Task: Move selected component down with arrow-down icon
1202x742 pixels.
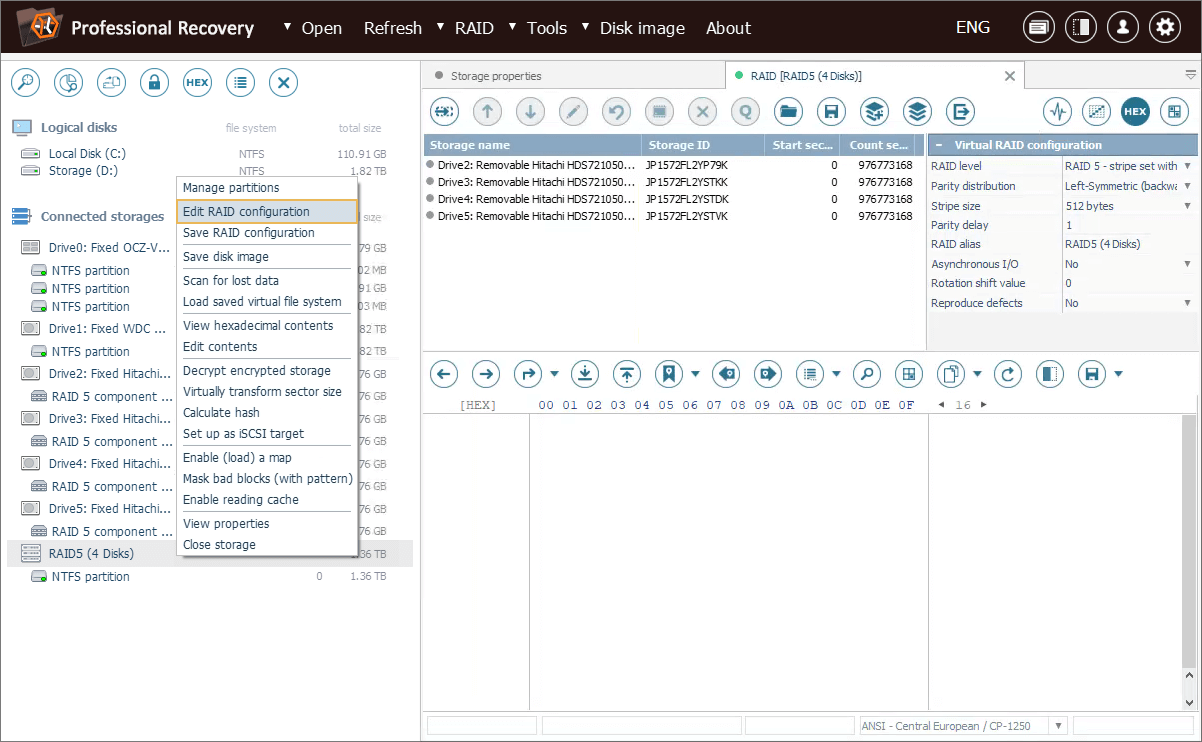Action: point(530,111)
